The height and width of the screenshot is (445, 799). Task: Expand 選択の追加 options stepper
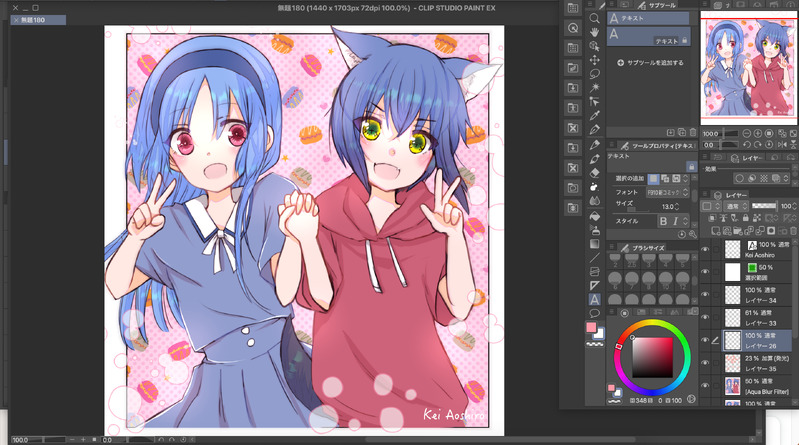point(686,179)
